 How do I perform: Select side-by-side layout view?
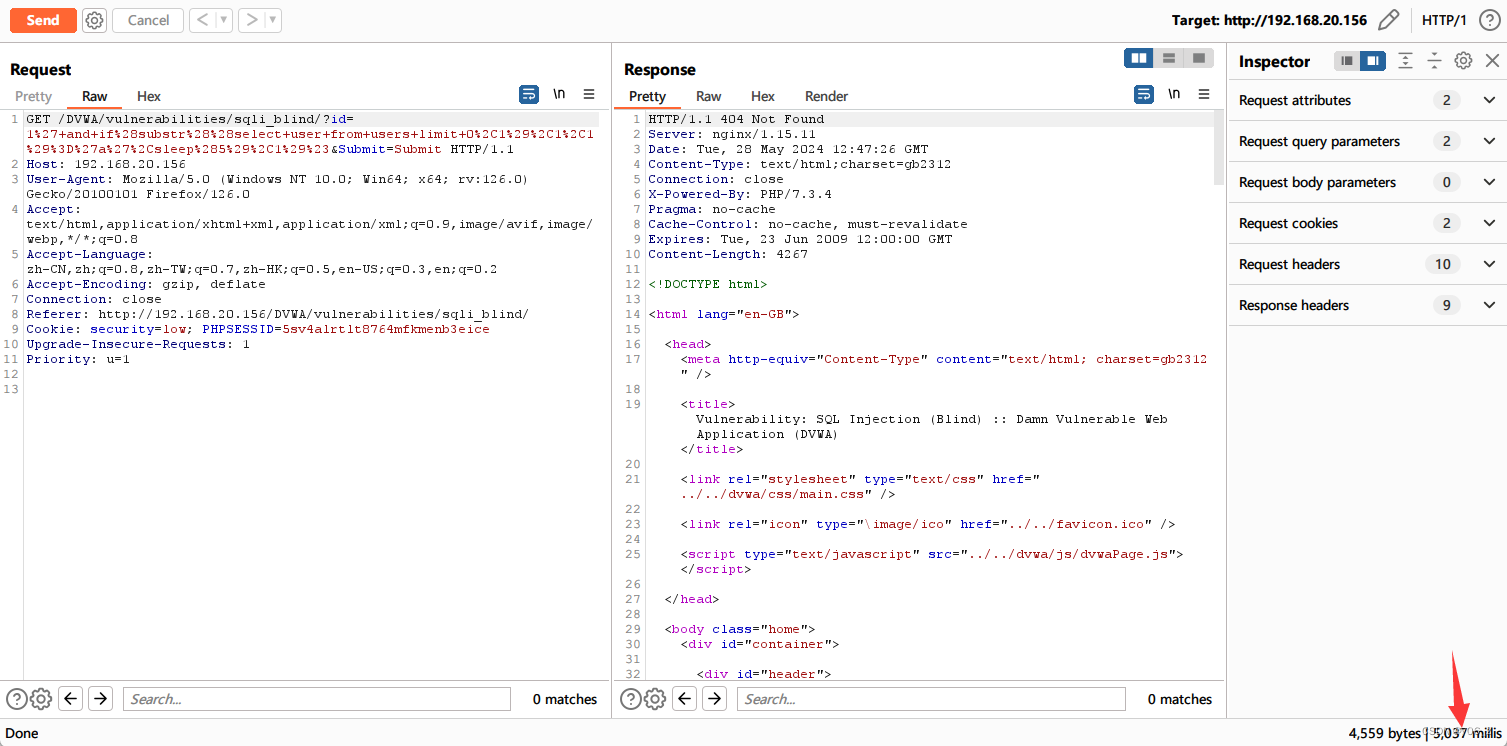point(1139,59)
